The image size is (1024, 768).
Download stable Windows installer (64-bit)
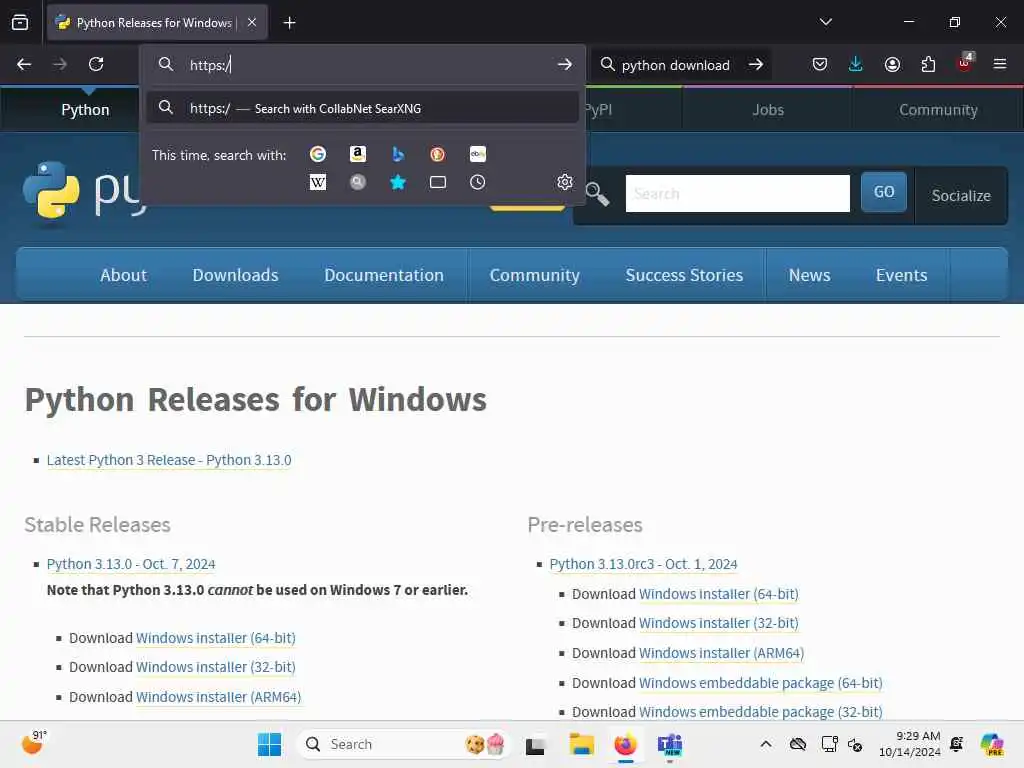(216, 638)
